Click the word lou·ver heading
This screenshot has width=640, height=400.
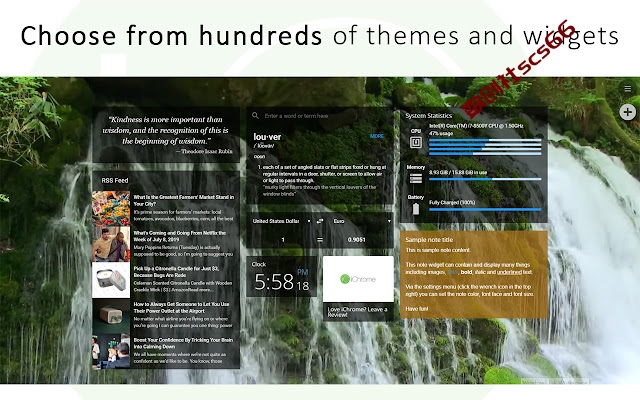[267, 137]
